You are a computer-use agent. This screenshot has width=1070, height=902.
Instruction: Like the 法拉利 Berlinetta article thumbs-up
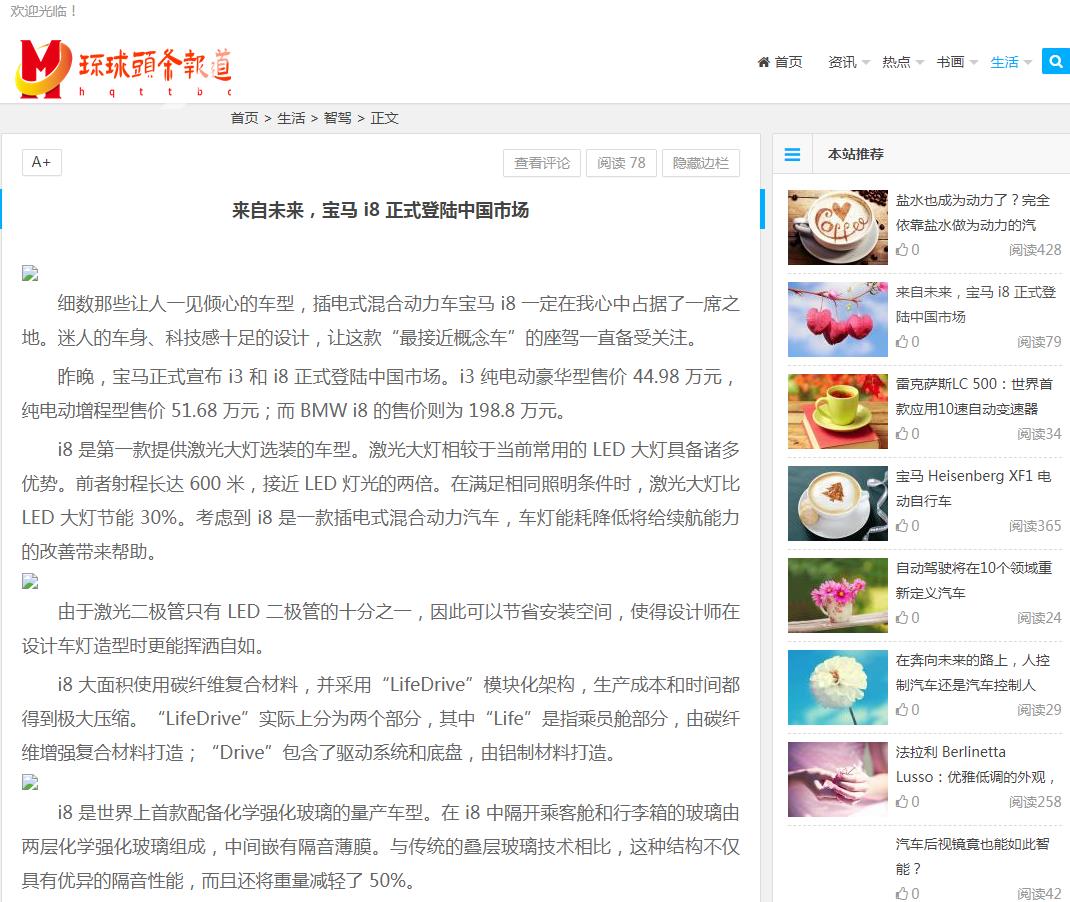(902, 802)
